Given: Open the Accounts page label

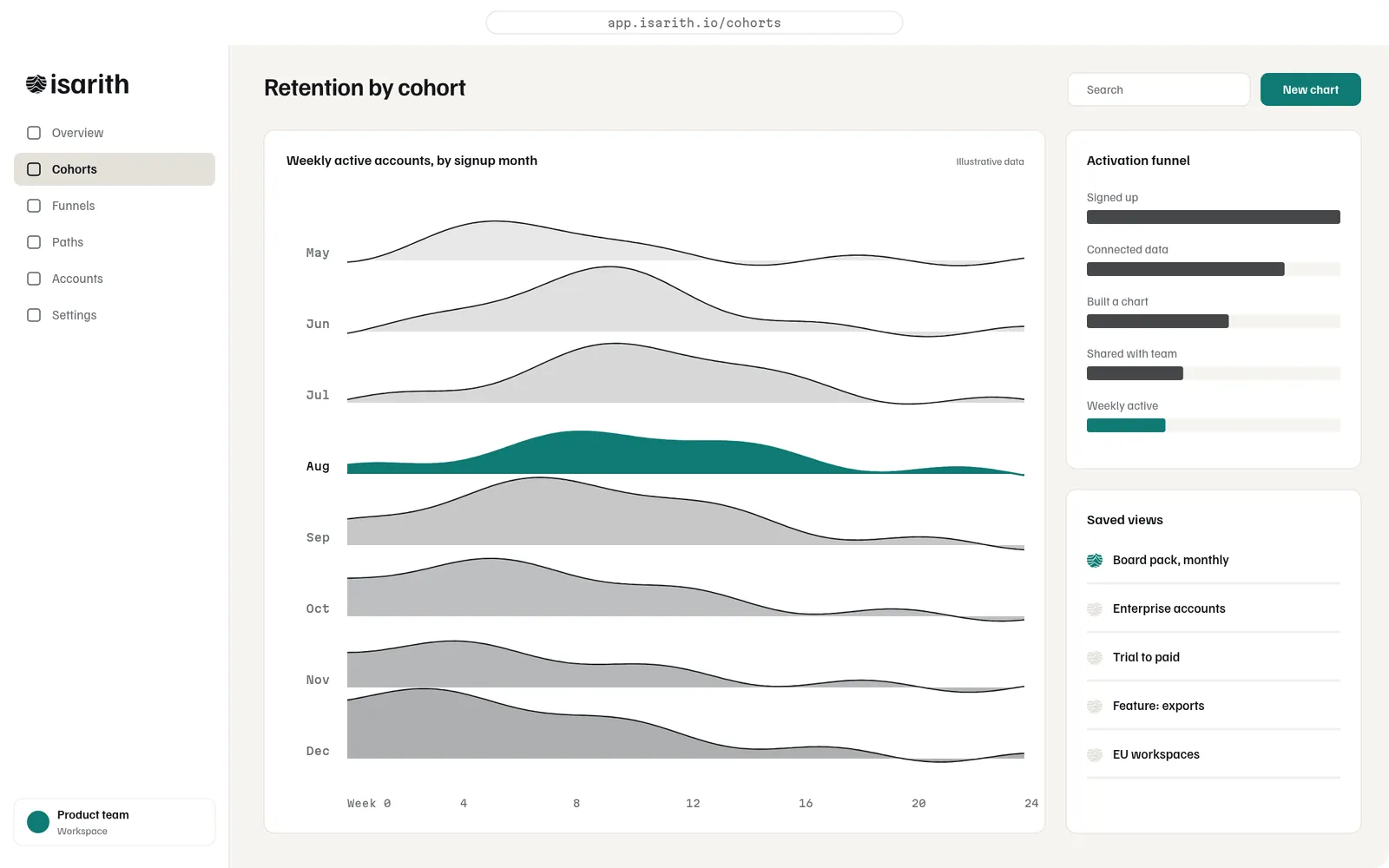Looking at the screenshot, I should click(77, 279).
